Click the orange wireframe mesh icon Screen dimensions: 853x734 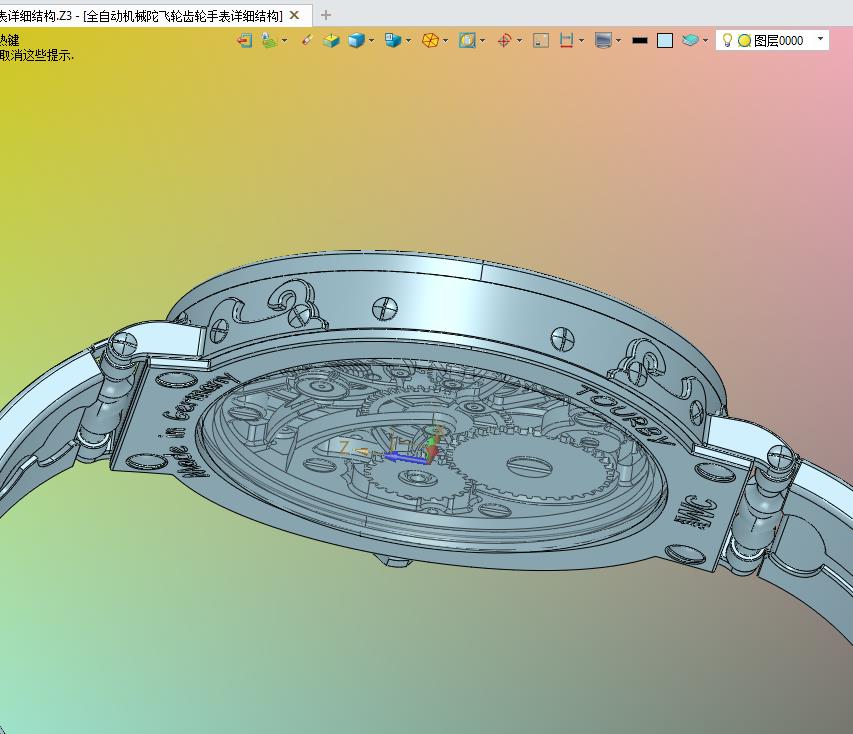[430, 40]
